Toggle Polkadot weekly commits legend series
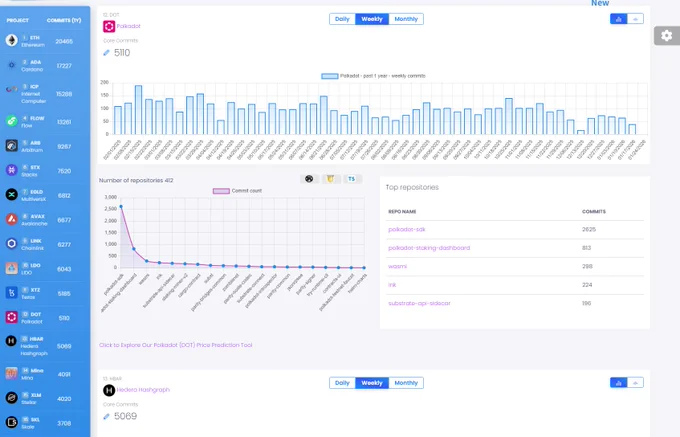 [373, 76]
